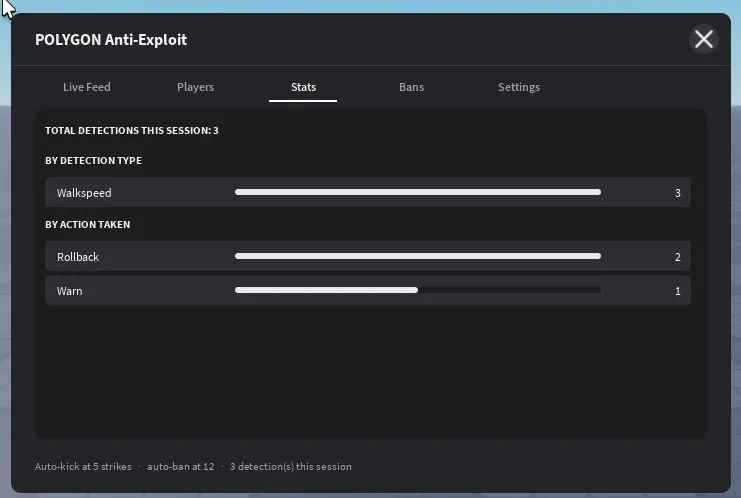Open the Players tab

[x=195, y=87]
